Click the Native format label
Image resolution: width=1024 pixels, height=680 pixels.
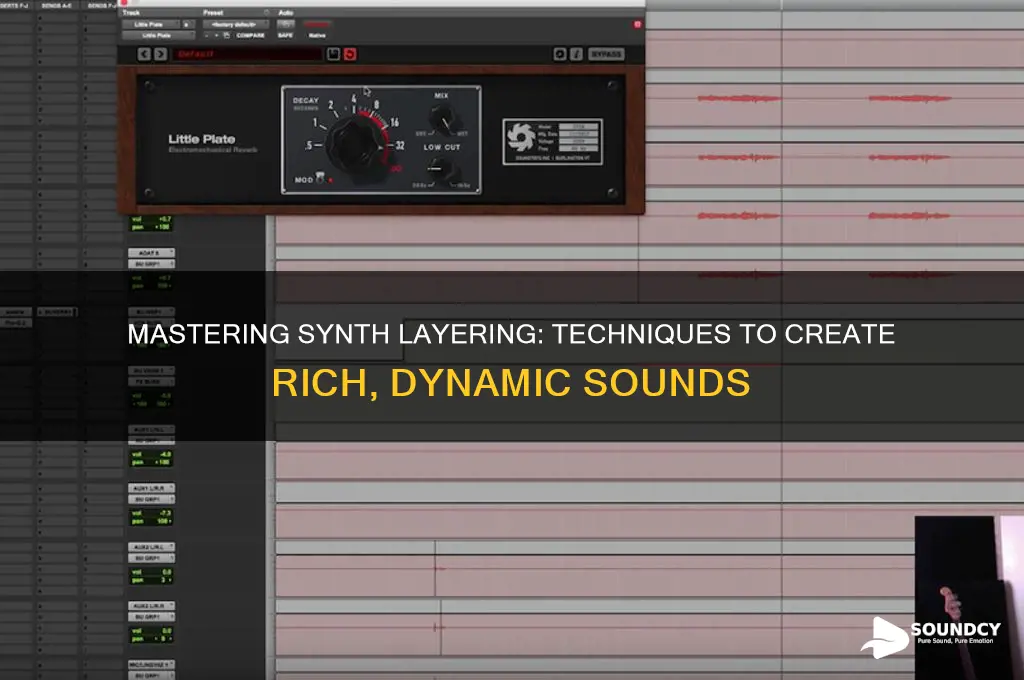tap(317, 35)
